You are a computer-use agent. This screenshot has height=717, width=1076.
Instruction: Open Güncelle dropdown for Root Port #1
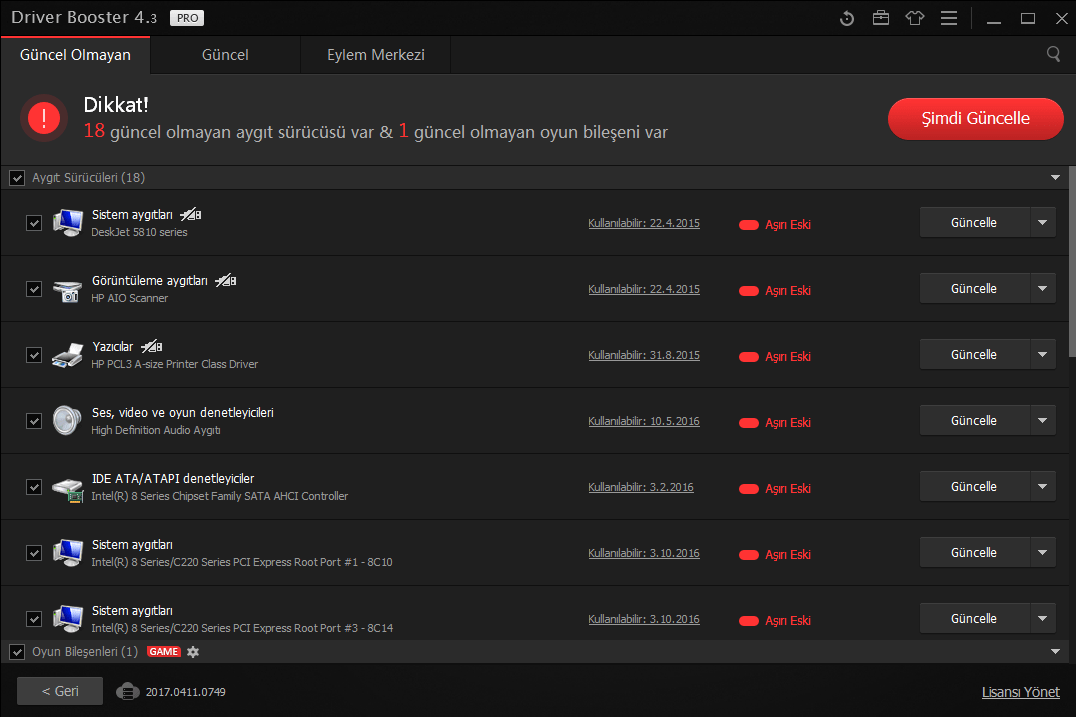point(1042,552)
